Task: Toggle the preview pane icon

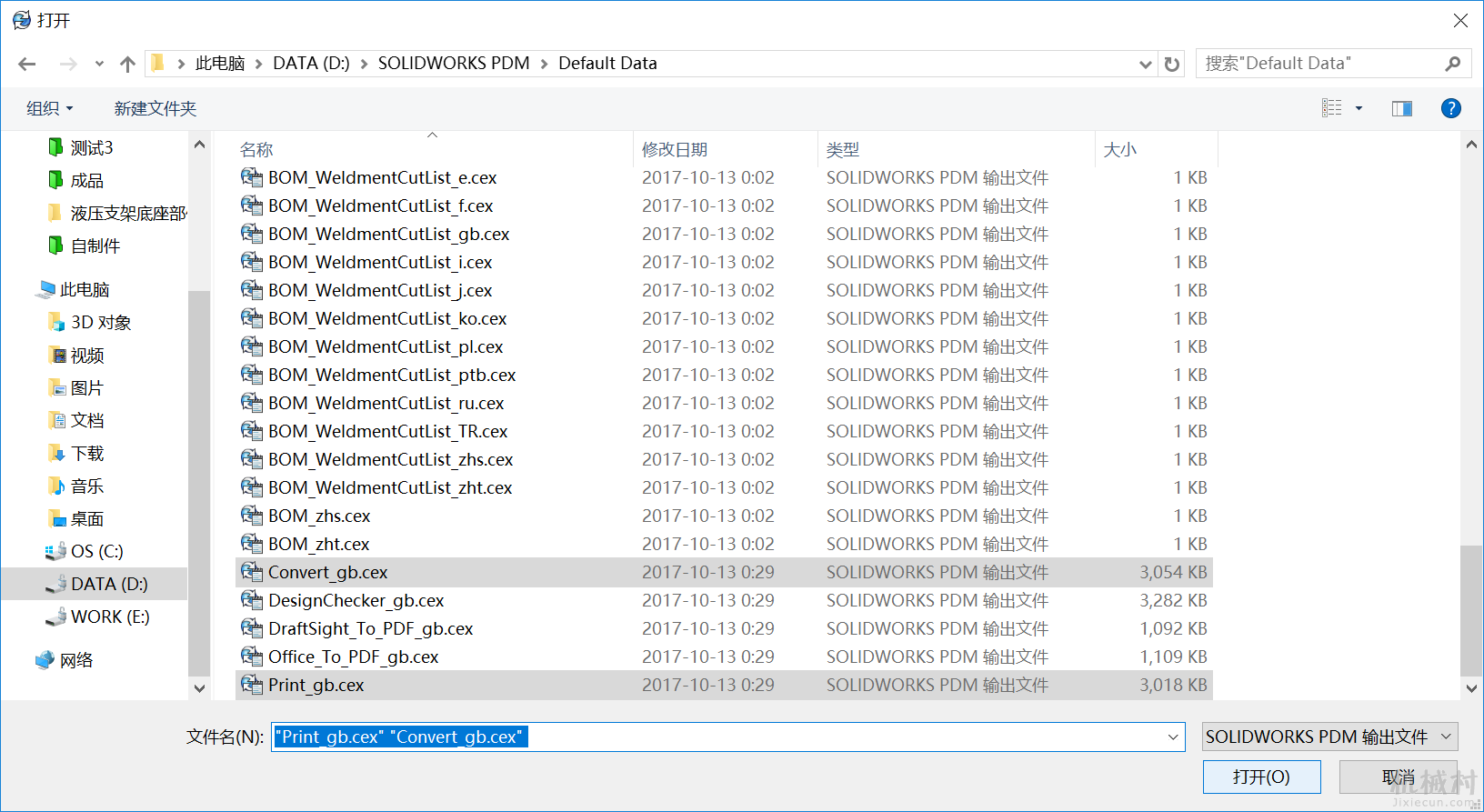Action: tap(1402, 108)
